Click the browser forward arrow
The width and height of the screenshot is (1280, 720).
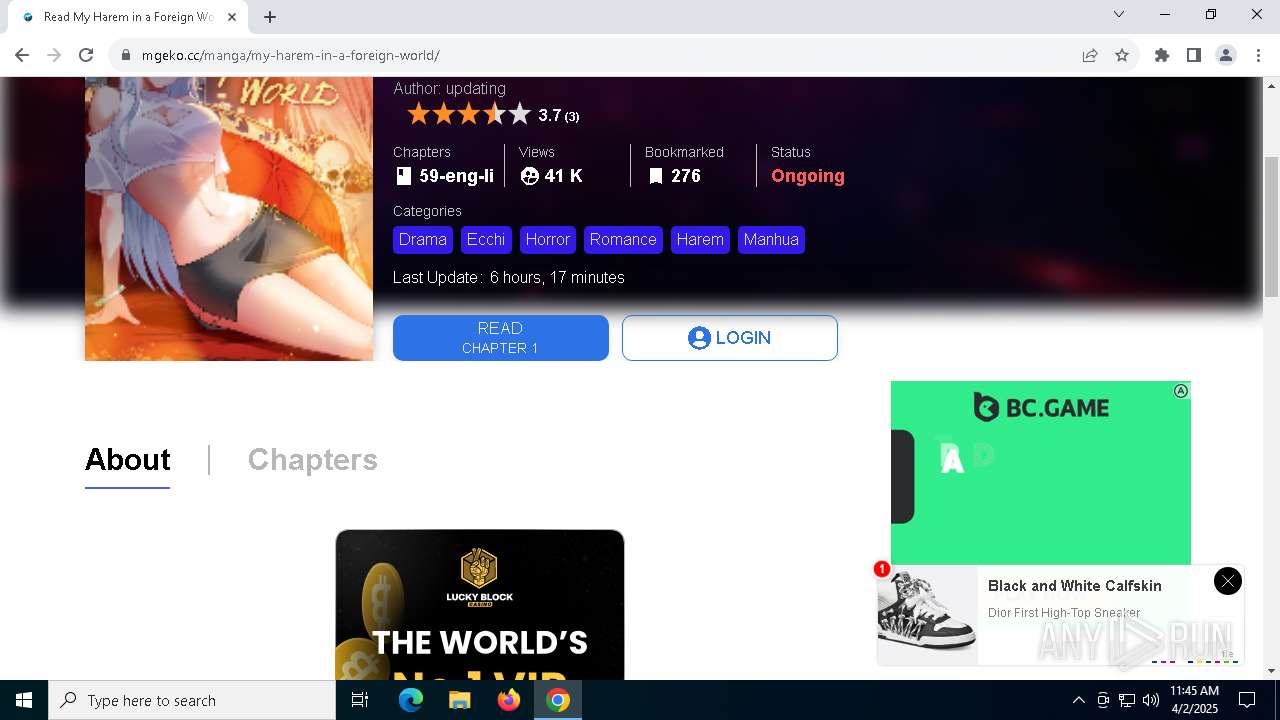pos(54,55)
